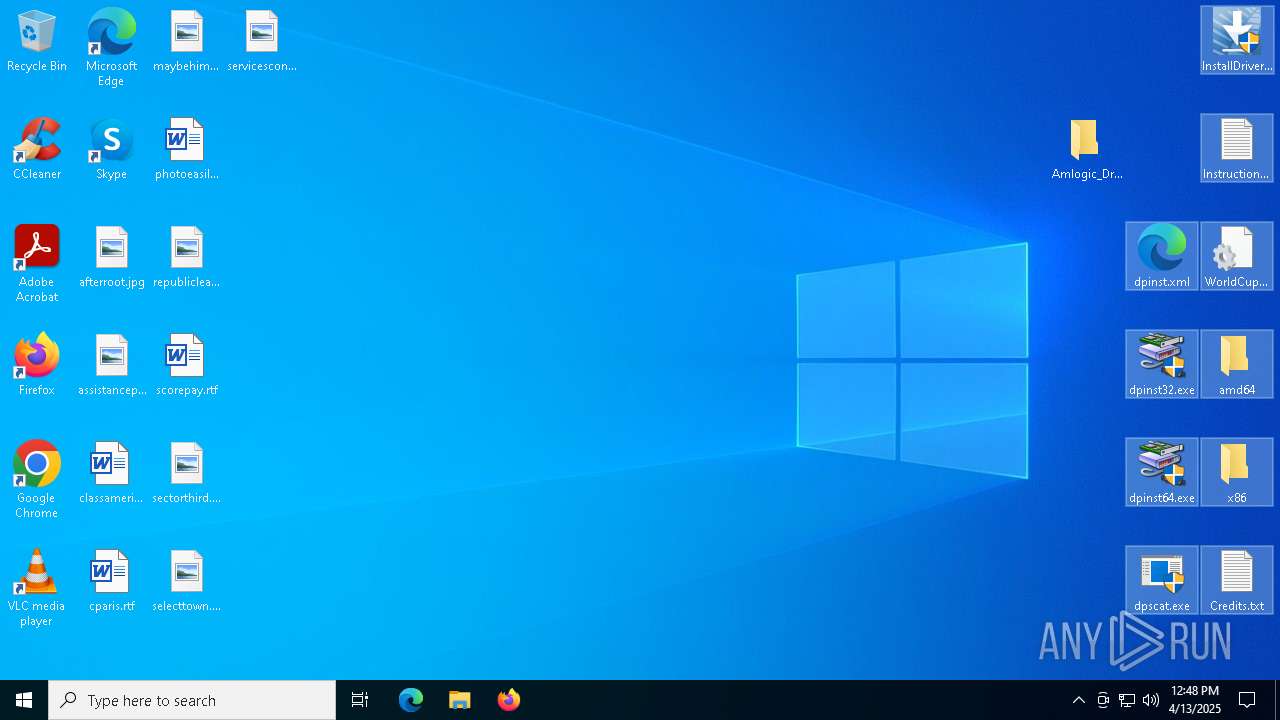Select the dpscat.exe file icon
Image resolution: width=1280 pixels, height=720 pixels.
coord(1162,580)
